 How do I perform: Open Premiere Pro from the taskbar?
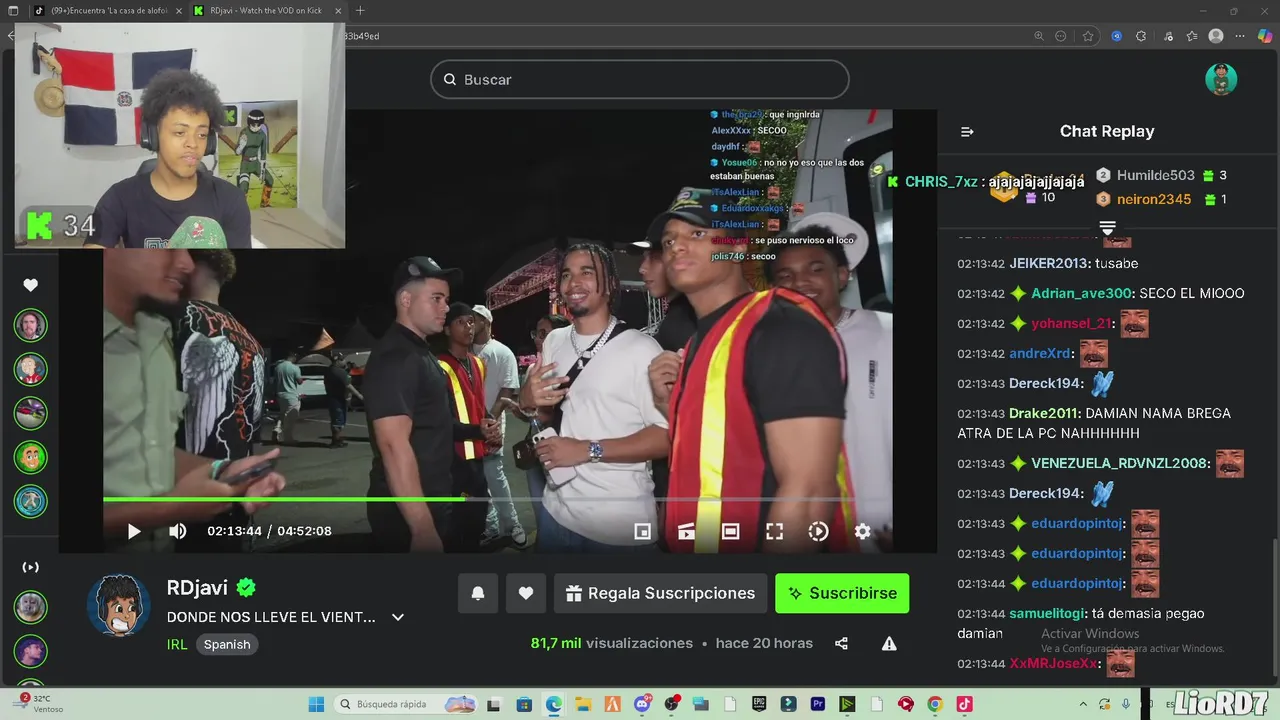click(818, 704)
